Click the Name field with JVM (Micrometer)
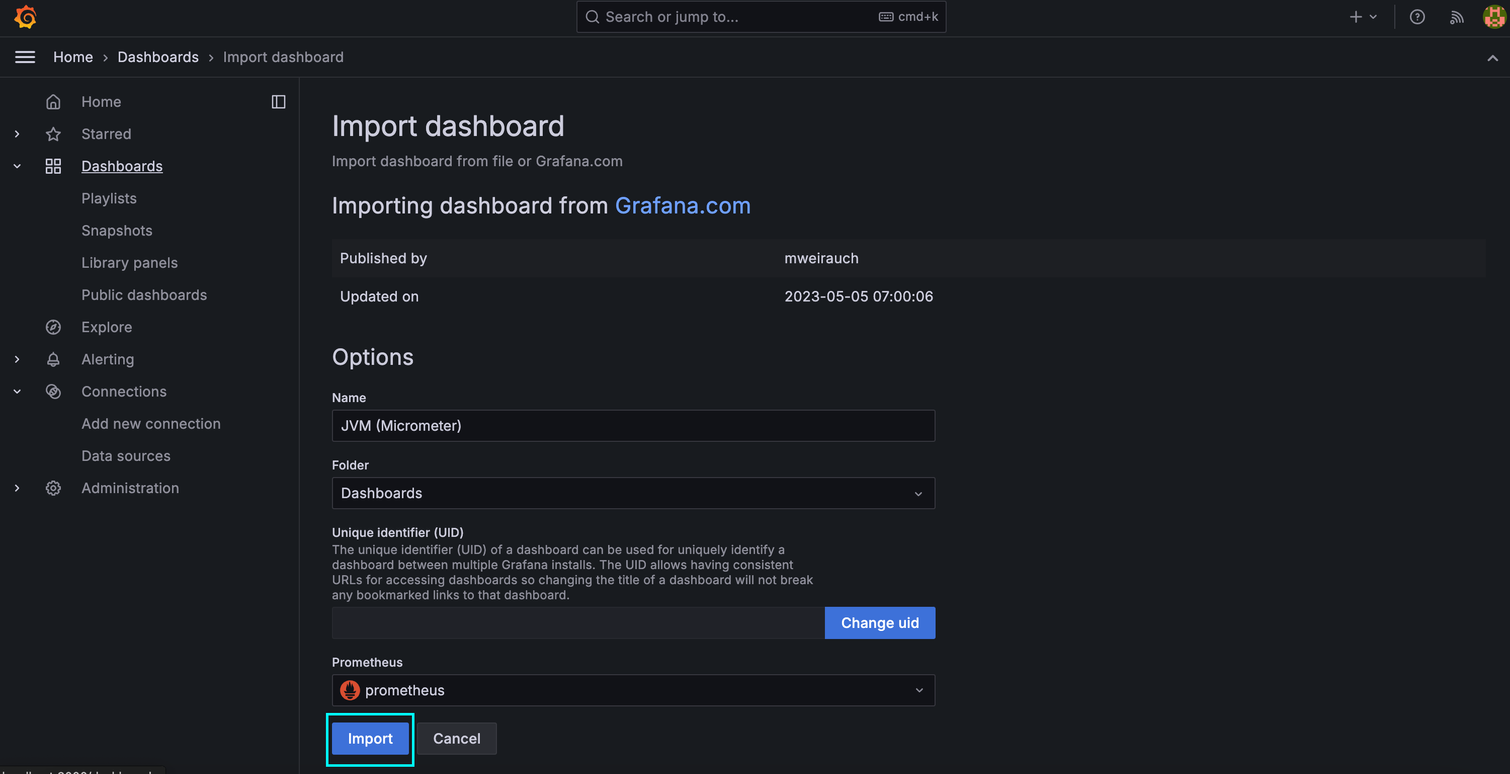The width and height of the screenshot is (1510, 774). pyautogui.click(x=633, y=426)
